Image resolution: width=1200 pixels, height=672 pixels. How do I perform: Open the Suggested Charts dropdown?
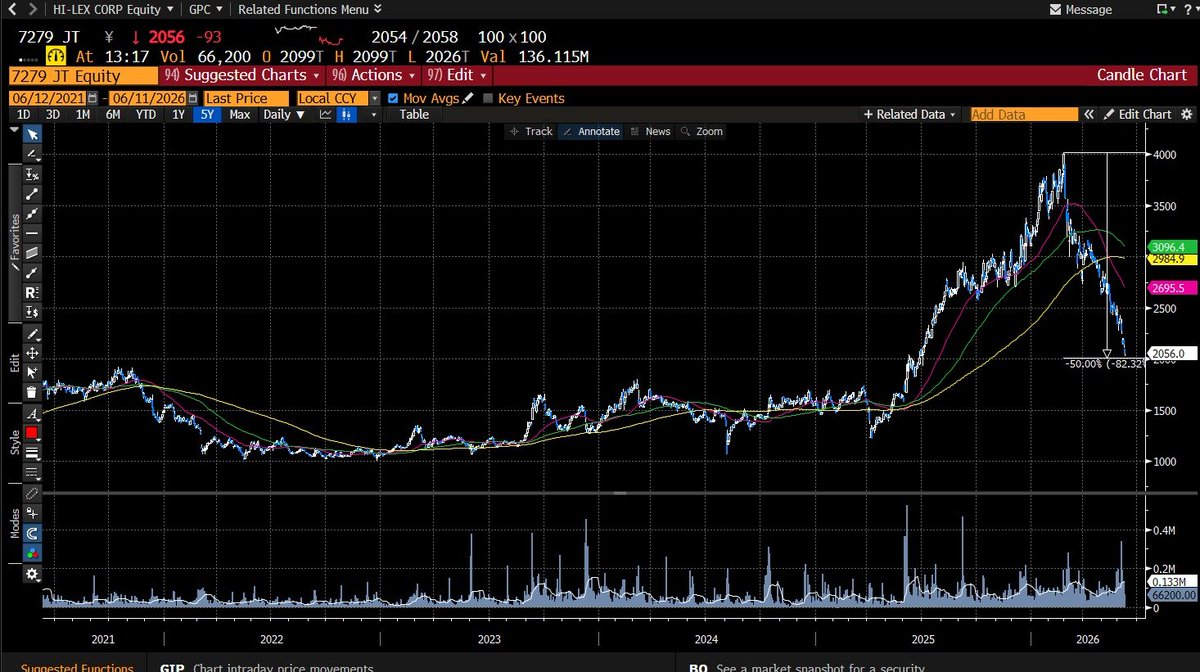[x=241, y=75]
